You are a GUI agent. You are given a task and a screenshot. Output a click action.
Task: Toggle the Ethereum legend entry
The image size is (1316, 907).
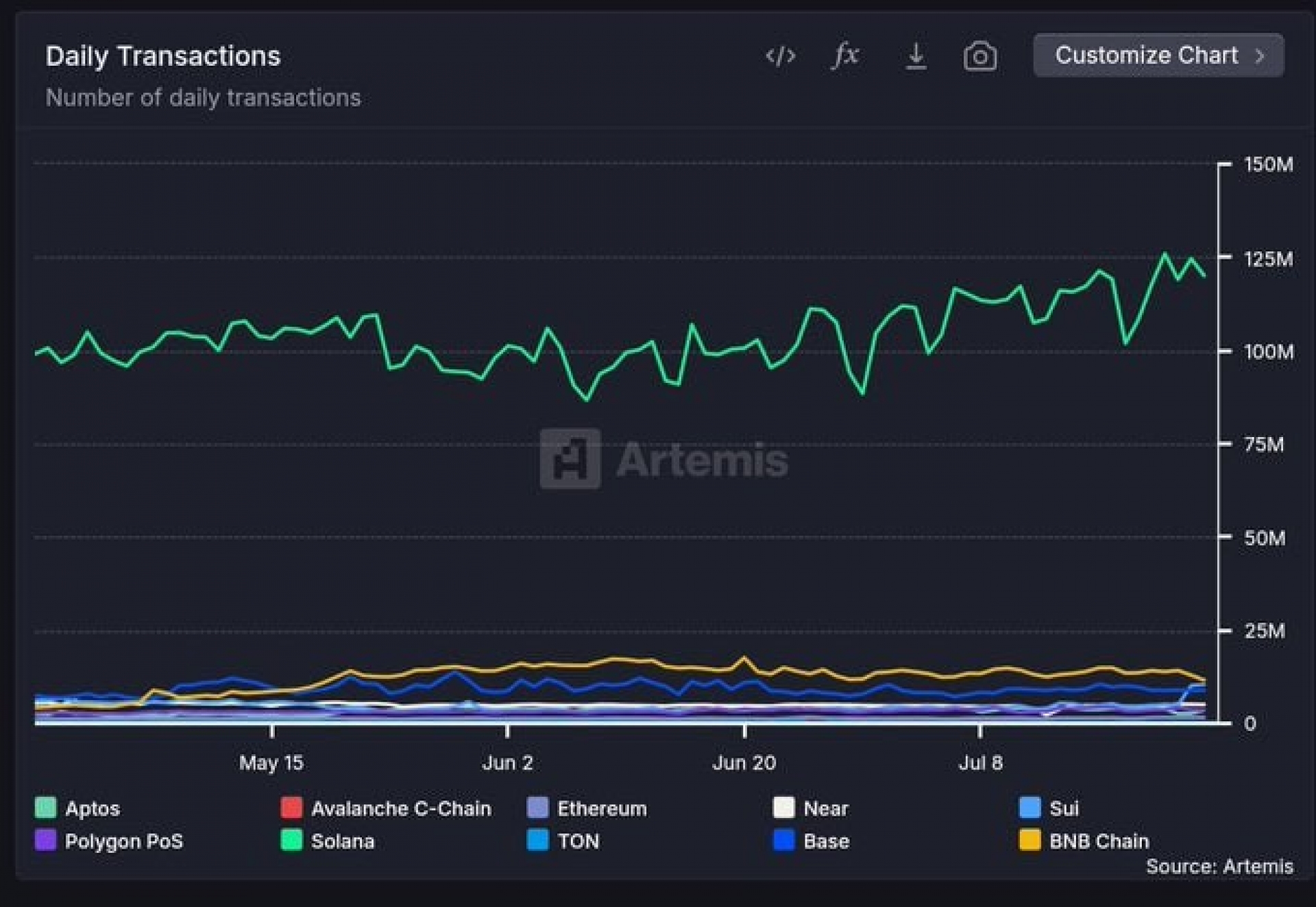click(x=587, y=808)
